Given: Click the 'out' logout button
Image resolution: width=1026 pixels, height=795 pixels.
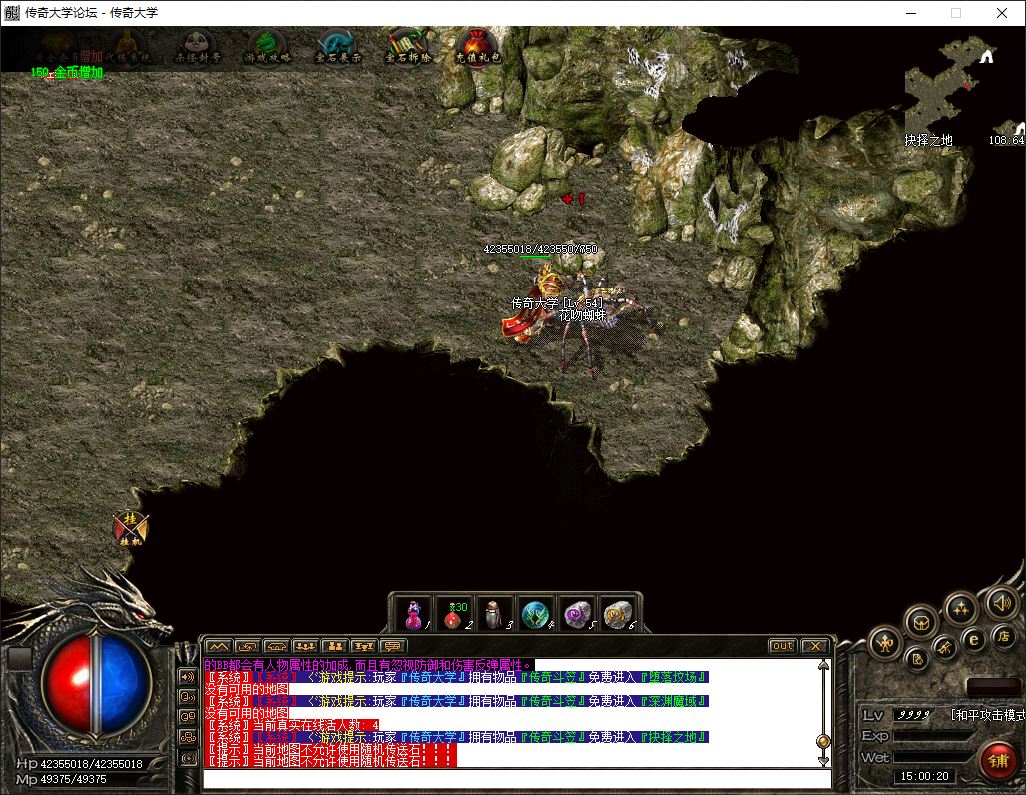Looking at the screenshot, I should point(783,646).
